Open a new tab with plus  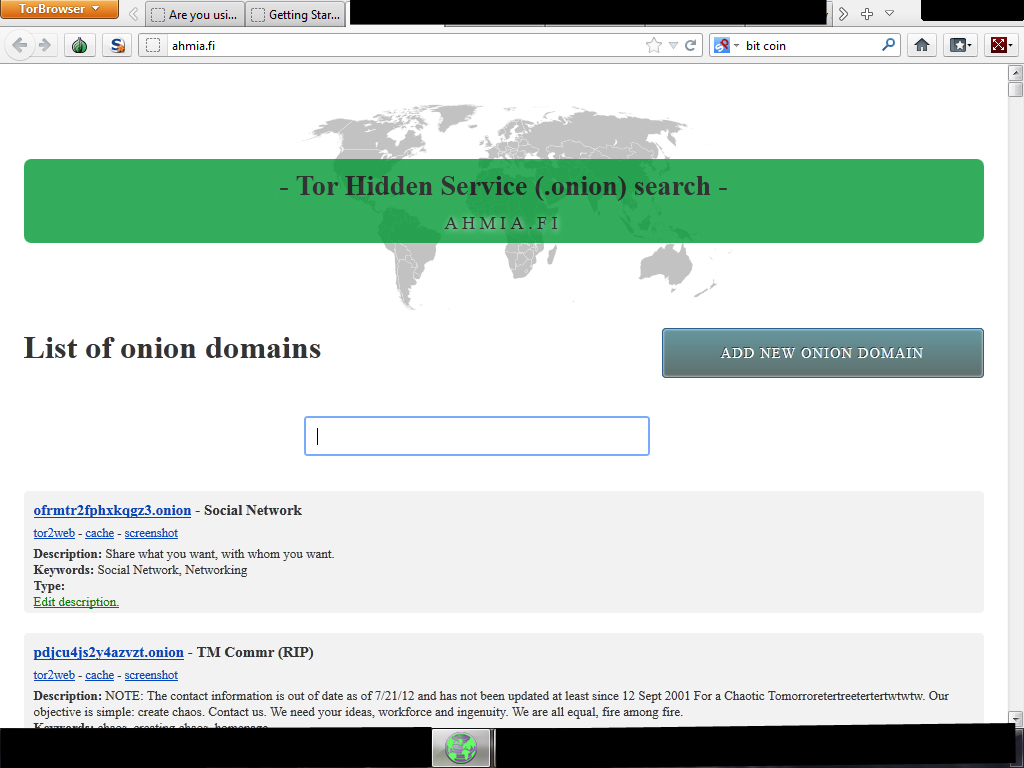pyautogui.click(x=867, y=14)
